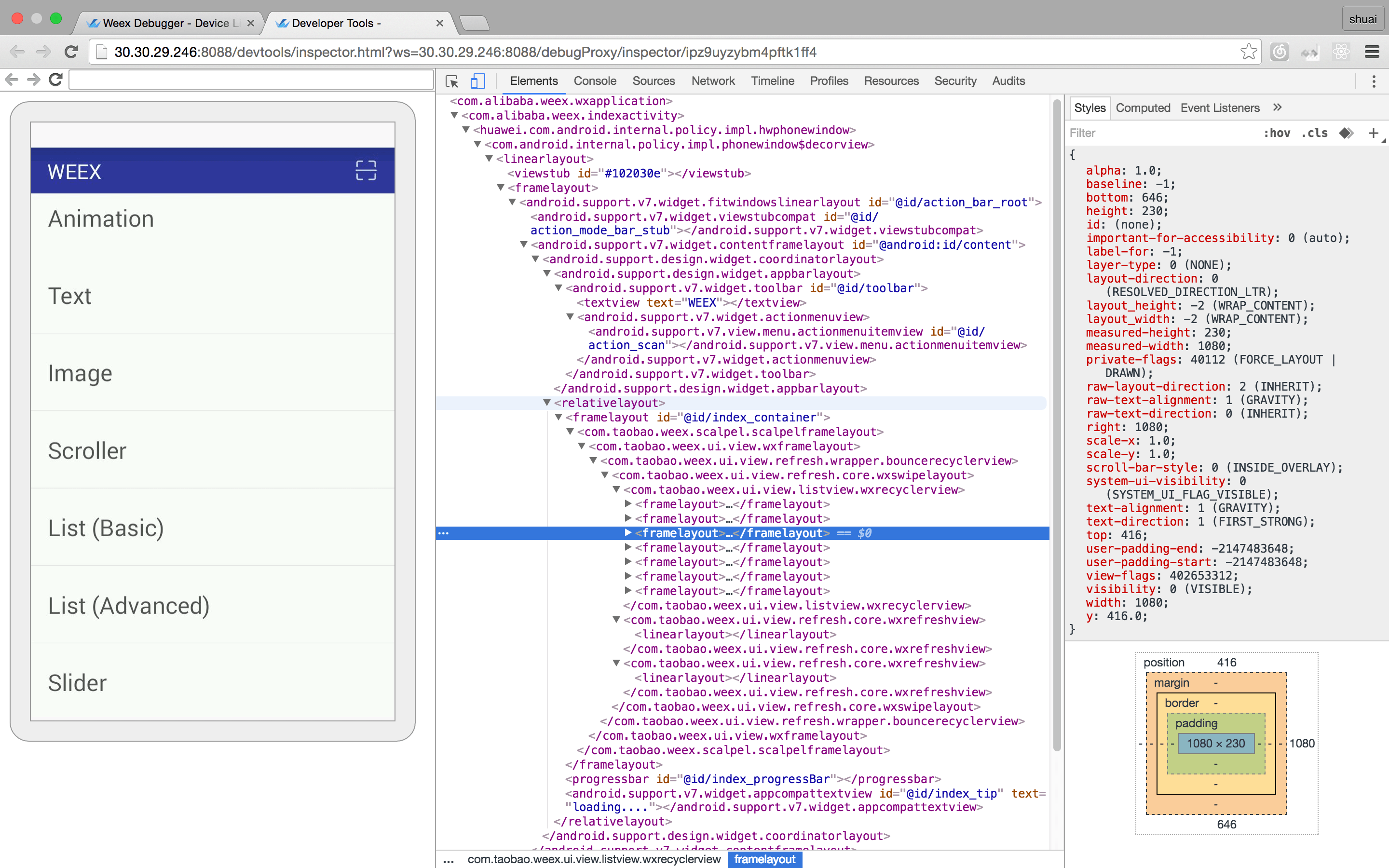Viewport: 1389px width, 868px height.
Task: Click the spiral extension icon in toolbar
Action: pyautogui.click(x=1280, y=52)
